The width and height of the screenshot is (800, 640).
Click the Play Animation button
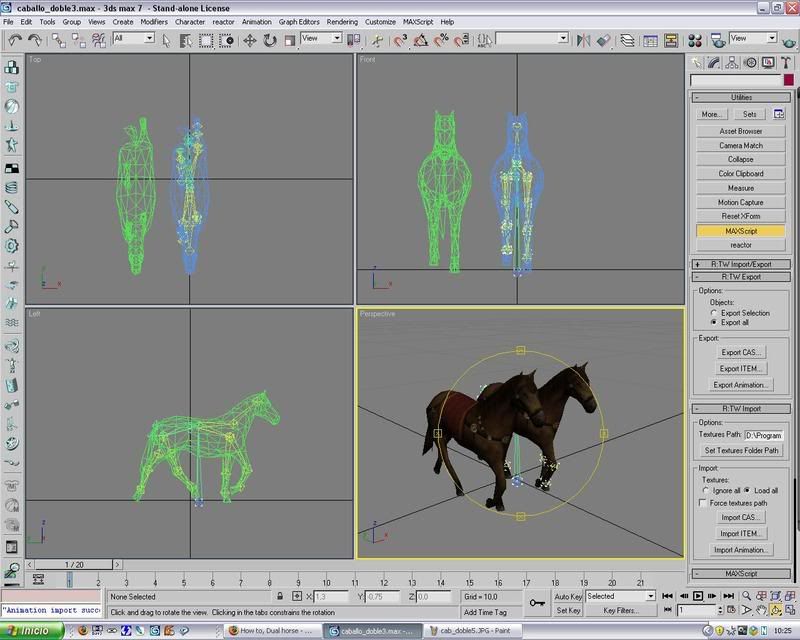(x=698, y=596)
